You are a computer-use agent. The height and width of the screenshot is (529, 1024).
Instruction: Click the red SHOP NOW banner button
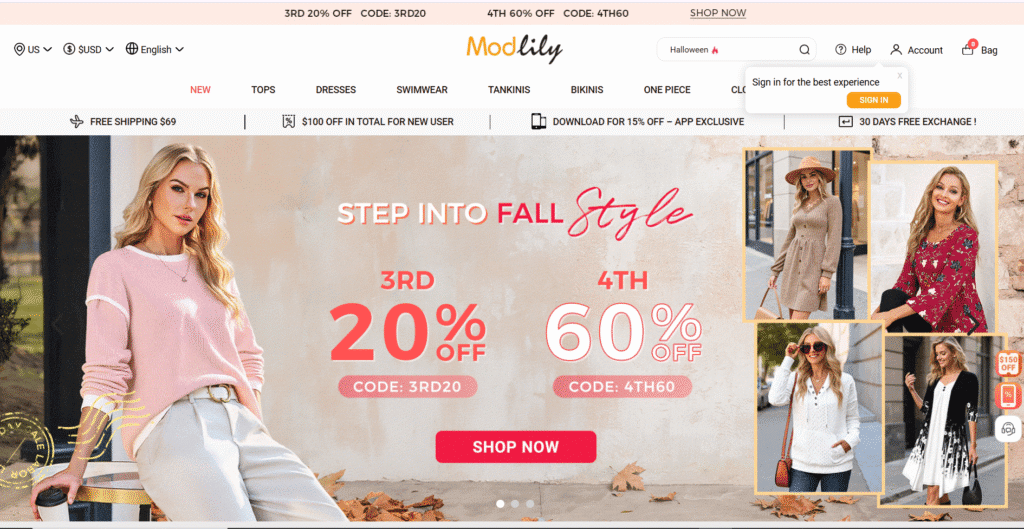pyautogui.click(x=516, y=447)
